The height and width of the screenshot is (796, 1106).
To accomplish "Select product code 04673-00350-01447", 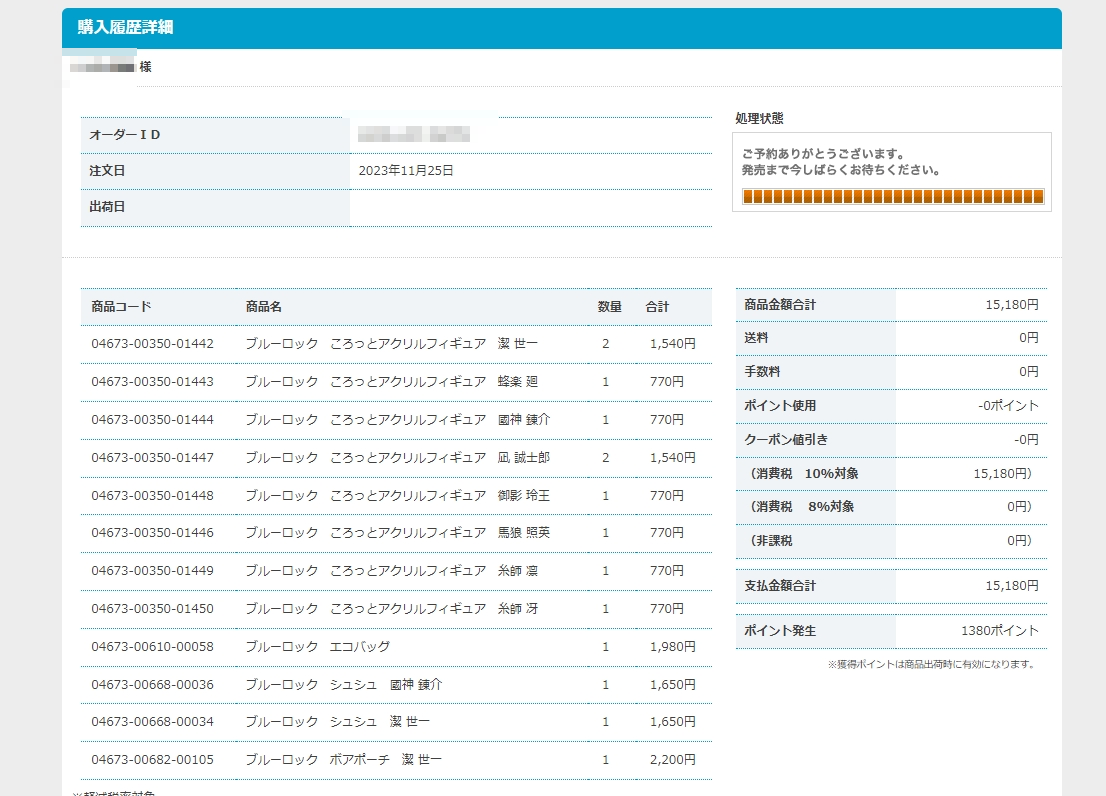I will tap(152, 458).
